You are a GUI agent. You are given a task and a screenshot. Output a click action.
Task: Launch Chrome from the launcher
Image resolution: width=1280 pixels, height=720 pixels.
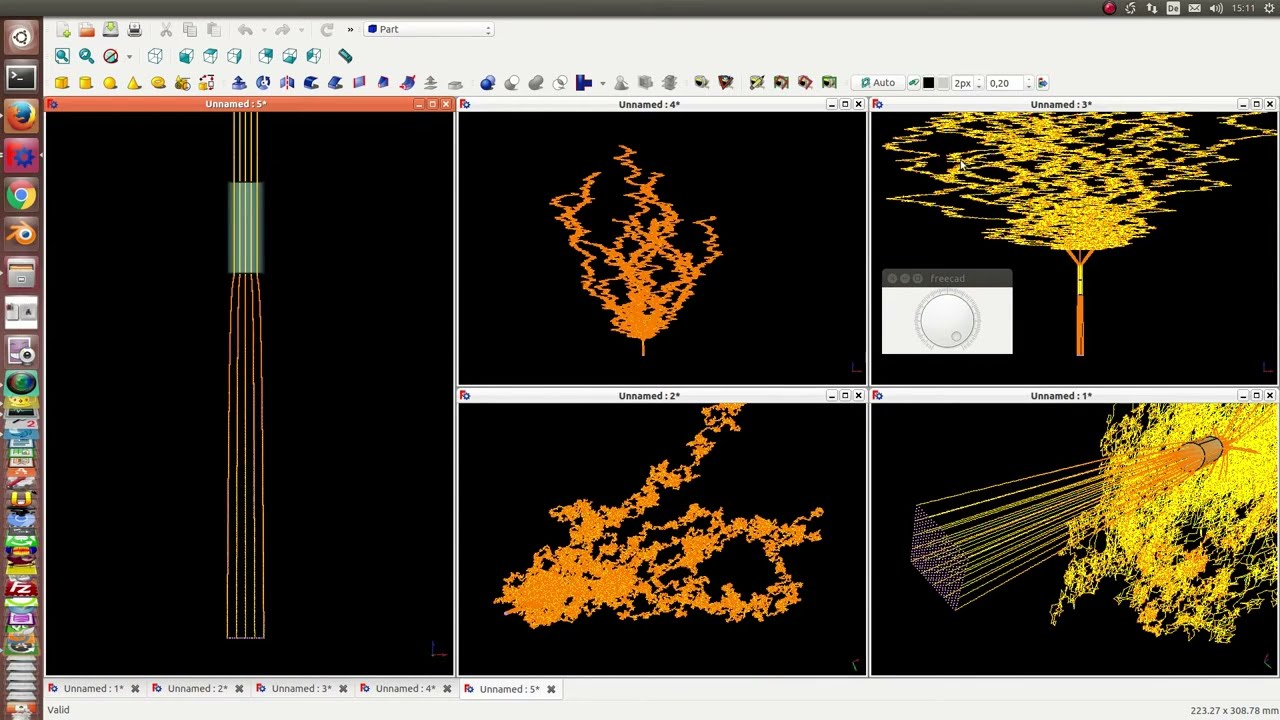click(x=21, y=195)
